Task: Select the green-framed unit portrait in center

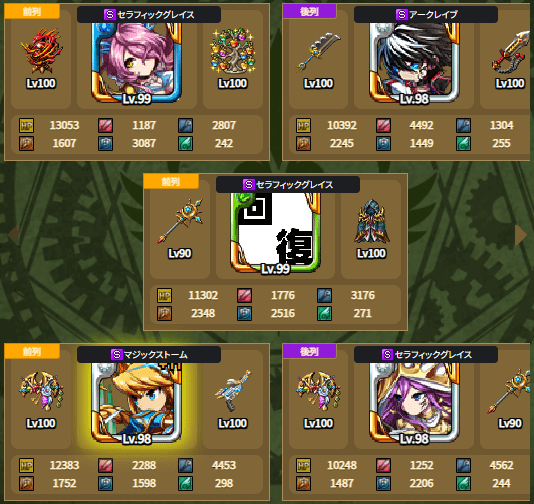Action: coord(276,233)
